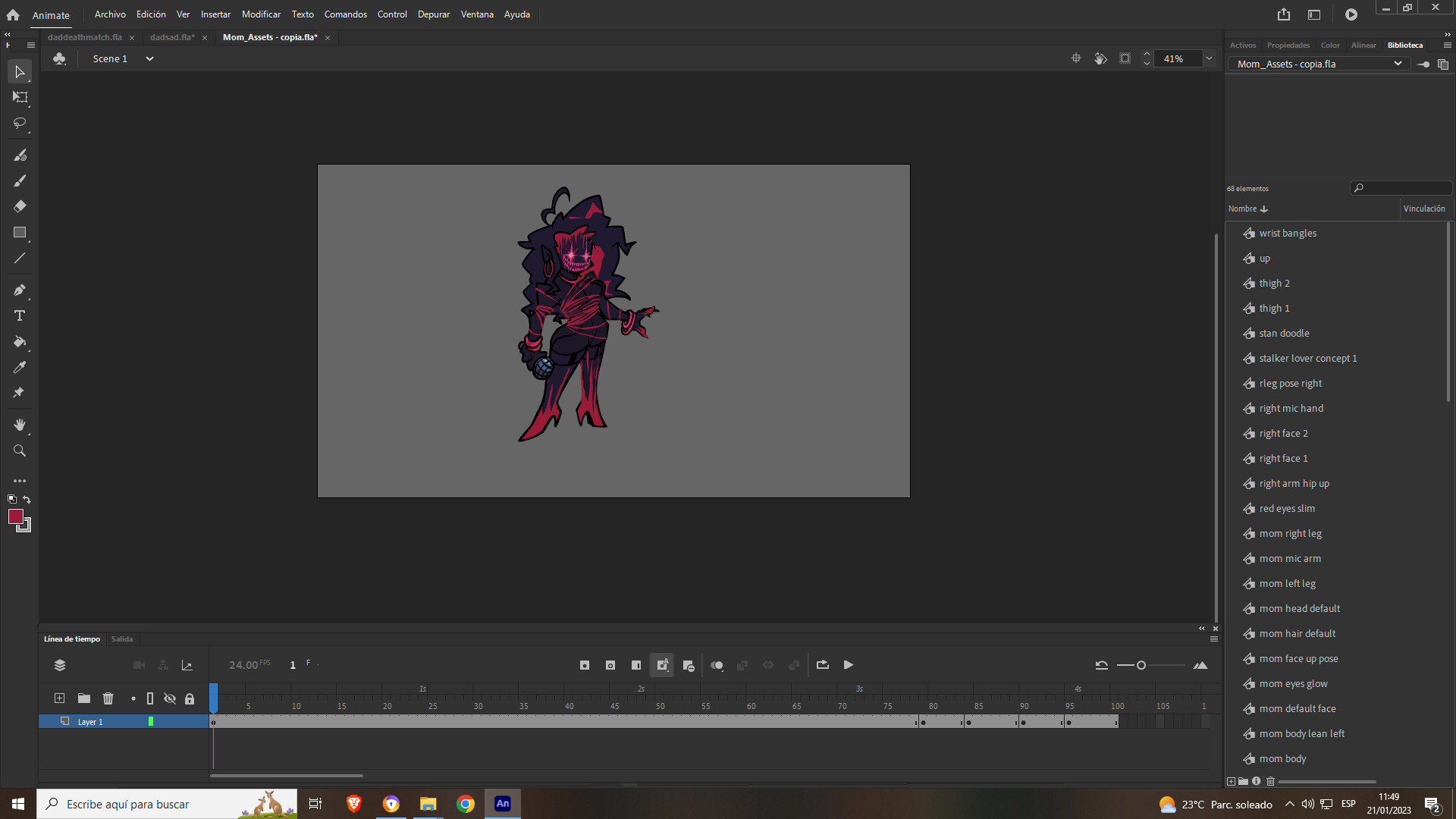Activate the Lasso tool
1456x819 pixels.
(x=20, y=124)
